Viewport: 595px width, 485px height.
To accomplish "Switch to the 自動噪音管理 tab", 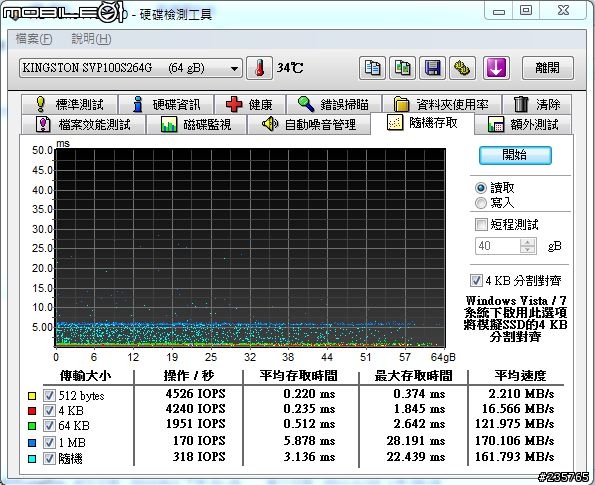I will tap(309, 124).
